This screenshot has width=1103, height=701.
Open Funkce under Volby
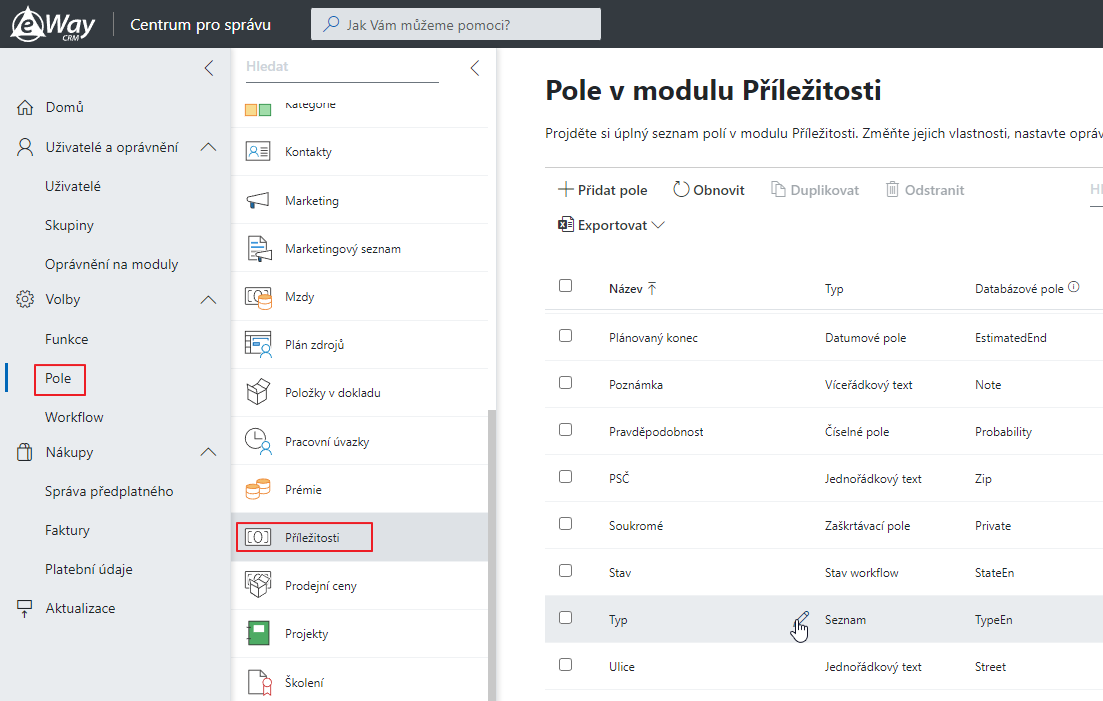67,339
